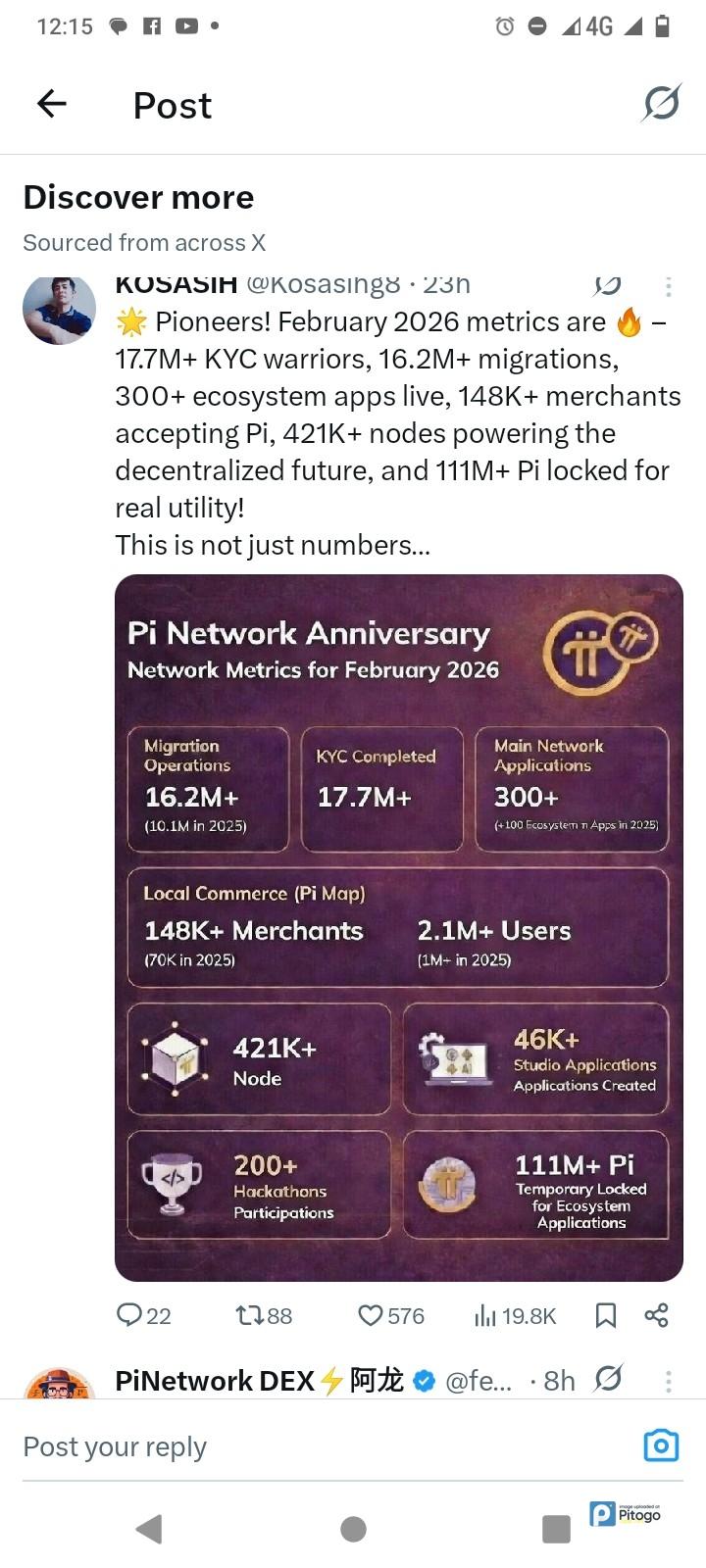
Task: Open KOSASIH's @Kosasing8 handle
Action: coord(323,285)
